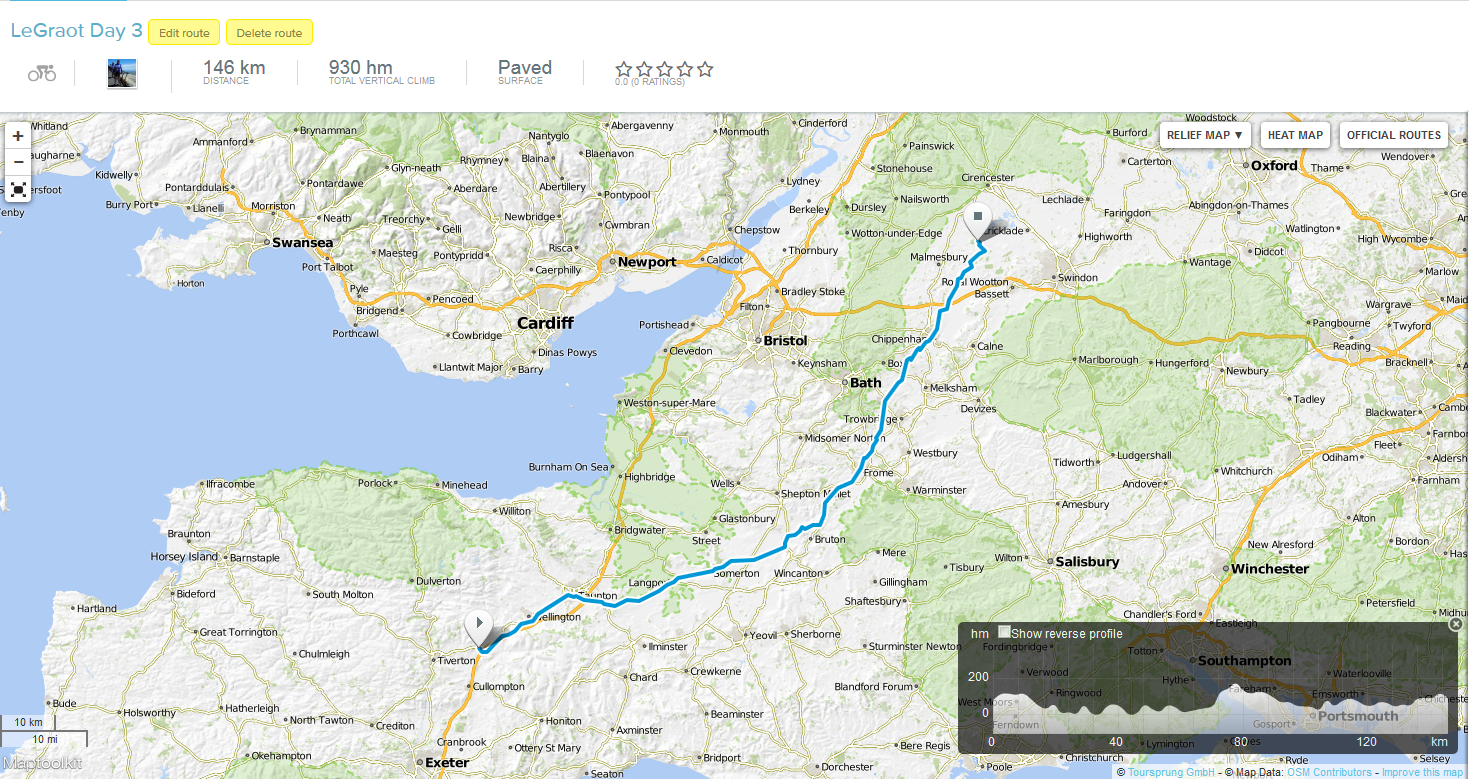Viewport: 1469px width, 779px height.
Task: Open the LeGraot Day 3 title link
Action: (76, 31)
